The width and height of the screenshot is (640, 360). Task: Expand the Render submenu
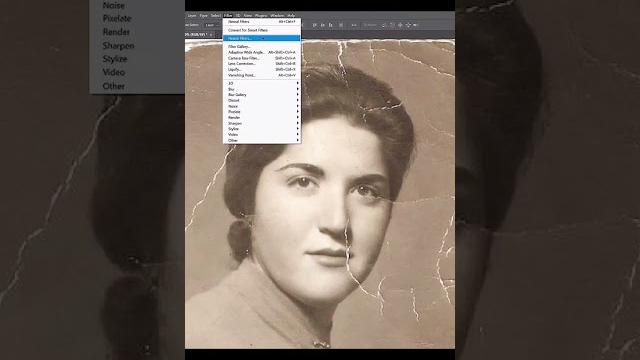(x=262, y=118)
